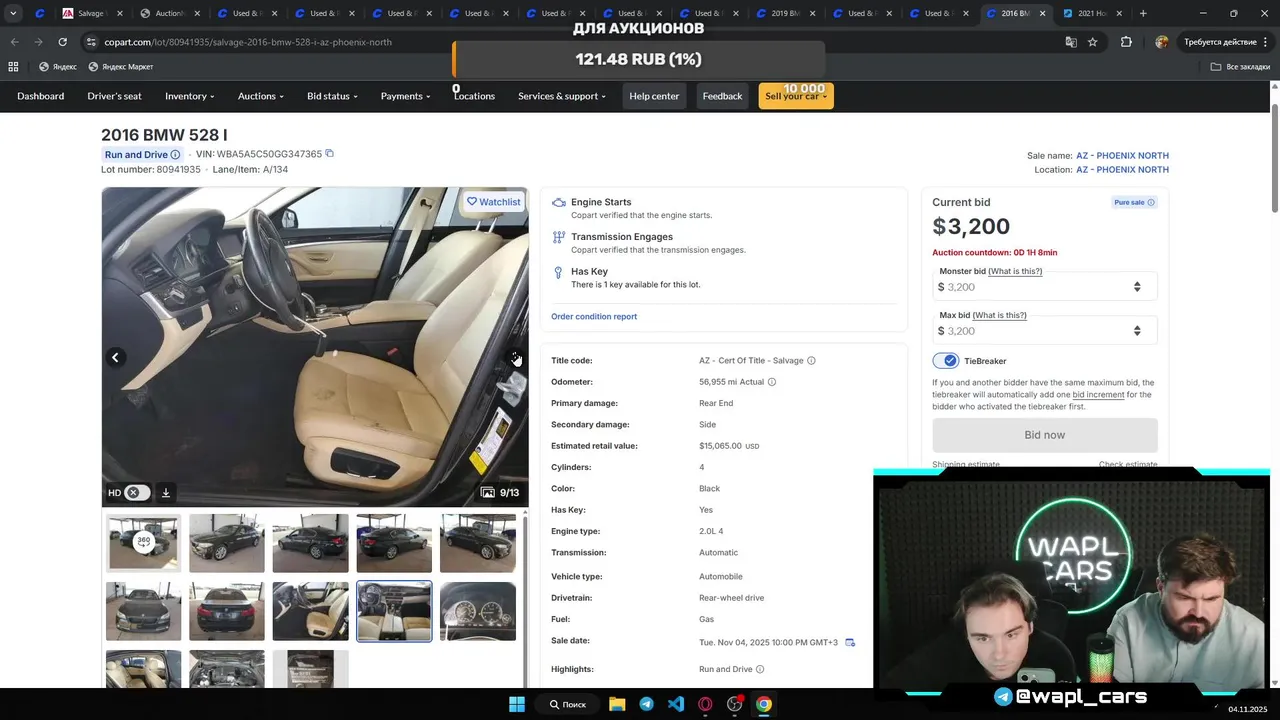Screen dimensions: 1280x720
Task: Adjust Monster bid stepper arrows
Action: (1137, 287)
